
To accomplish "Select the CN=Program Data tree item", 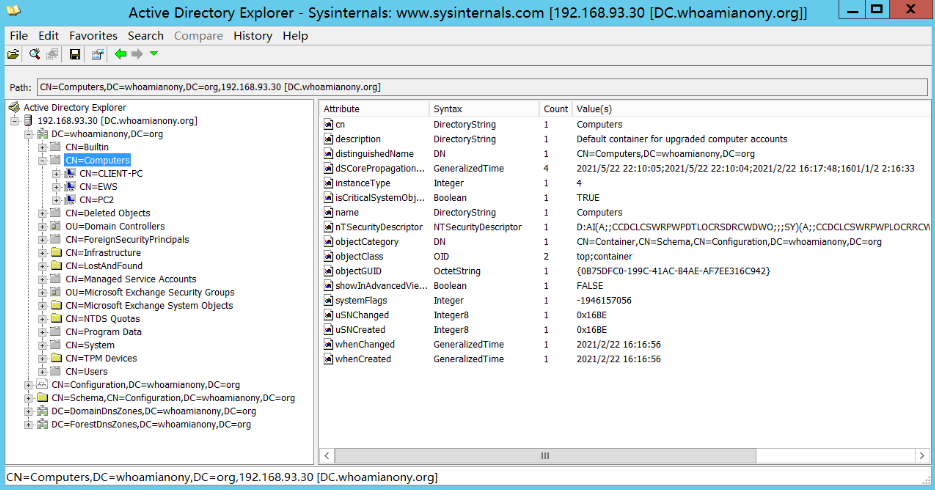I will point(103,332).
